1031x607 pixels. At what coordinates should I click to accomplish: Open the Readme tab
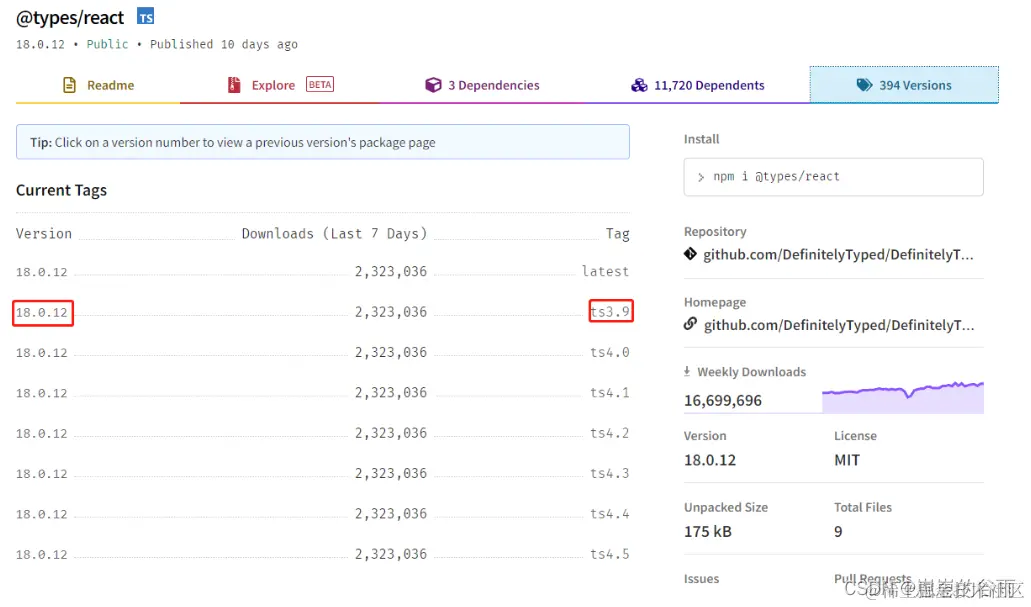[98, 85]
